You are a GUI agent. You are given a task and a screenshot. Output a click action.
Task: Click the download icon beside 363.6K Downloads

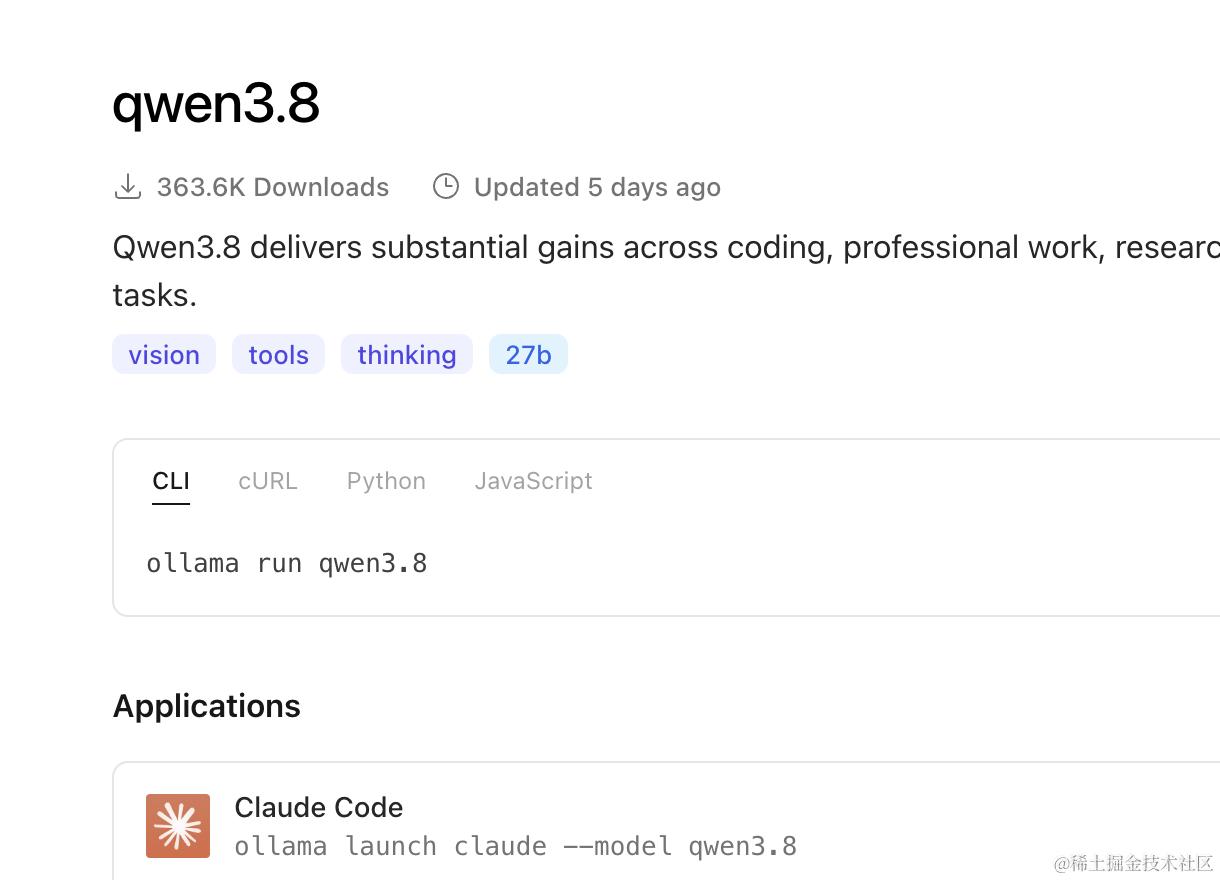(x=128, y=187)
